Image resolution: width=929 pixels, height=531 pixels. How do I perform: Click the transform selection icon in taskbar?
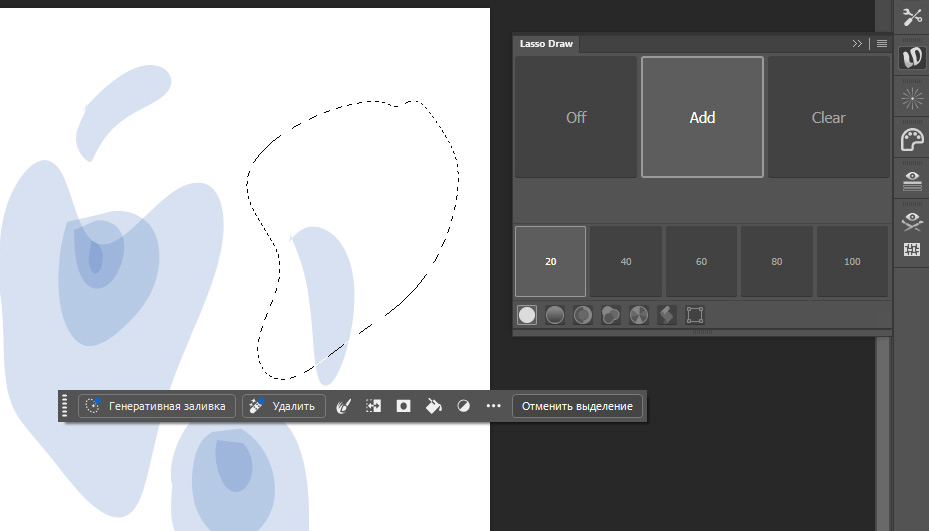click(373, 406)
